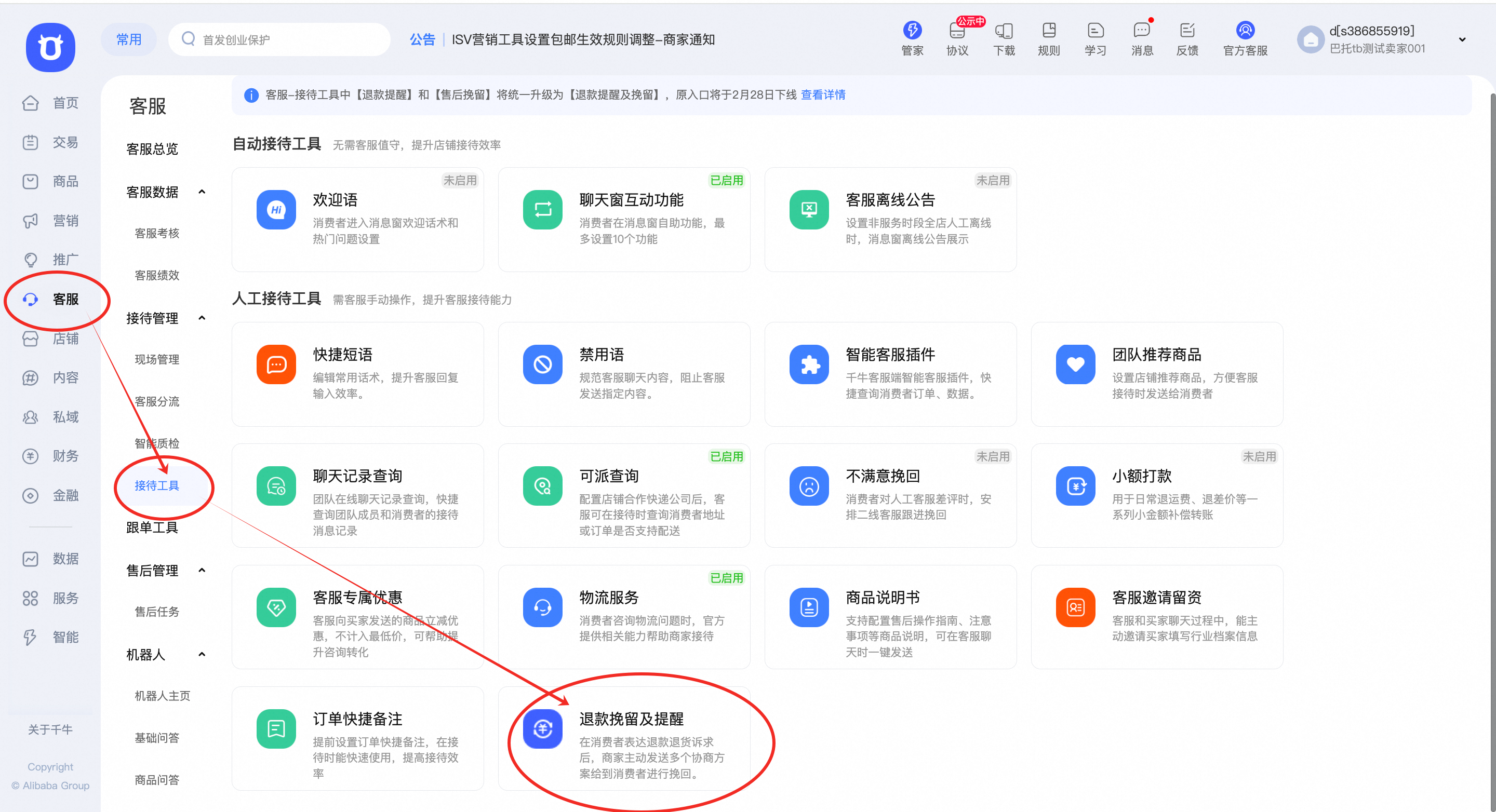Collapse the 售后管理 section
This screenshot has height=812, width=1496.
tap(202, 571)
